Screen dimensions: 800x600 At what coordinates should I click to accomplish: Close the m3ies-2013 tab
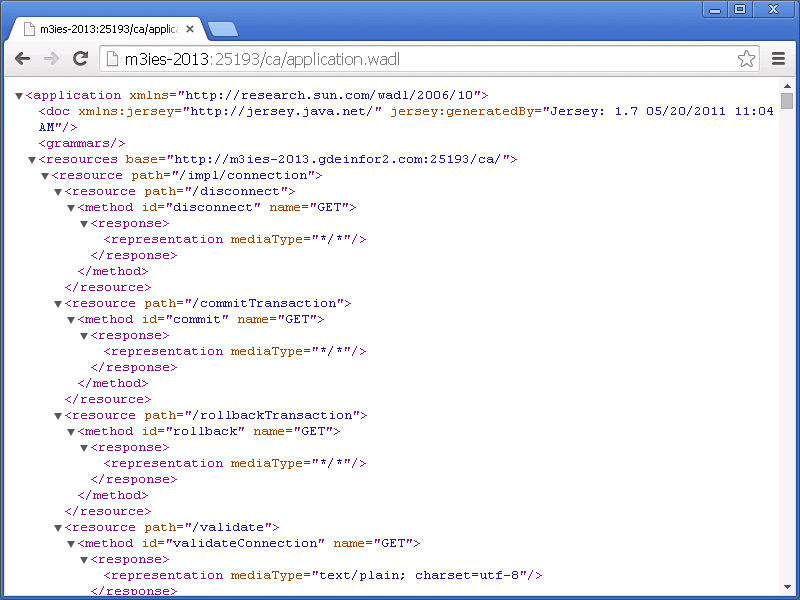point(190,29)
